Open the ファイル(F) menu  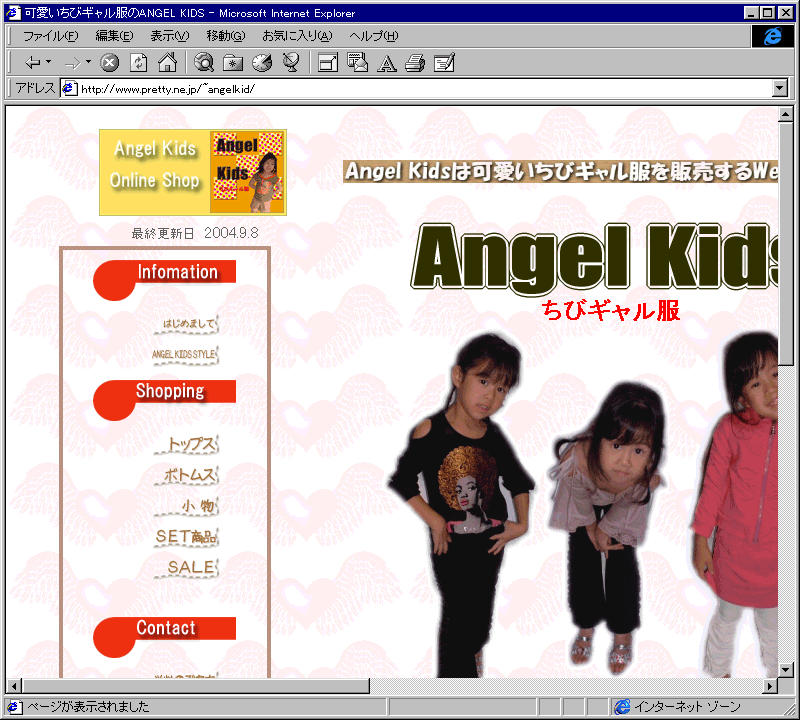[51, 36]
